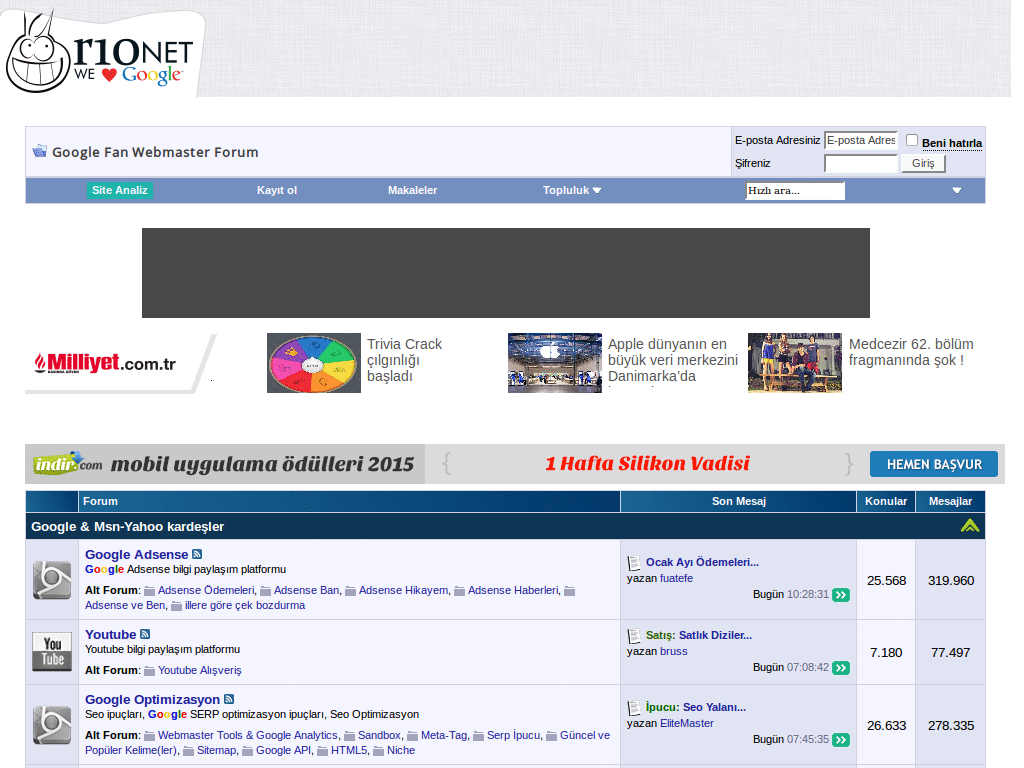Open the Google Fan Webmaster Forum title
Viewport: 1024px width, 768px height.
[x=155, y=152]
